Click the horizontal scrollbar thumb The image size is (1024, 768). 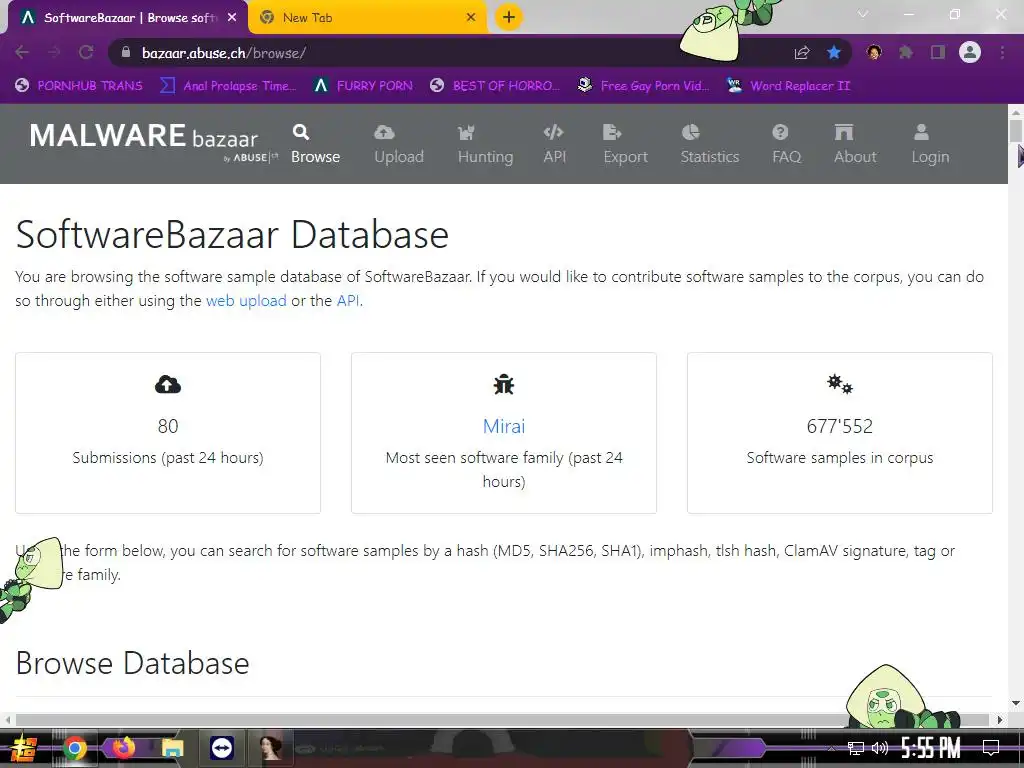[502, 720]
